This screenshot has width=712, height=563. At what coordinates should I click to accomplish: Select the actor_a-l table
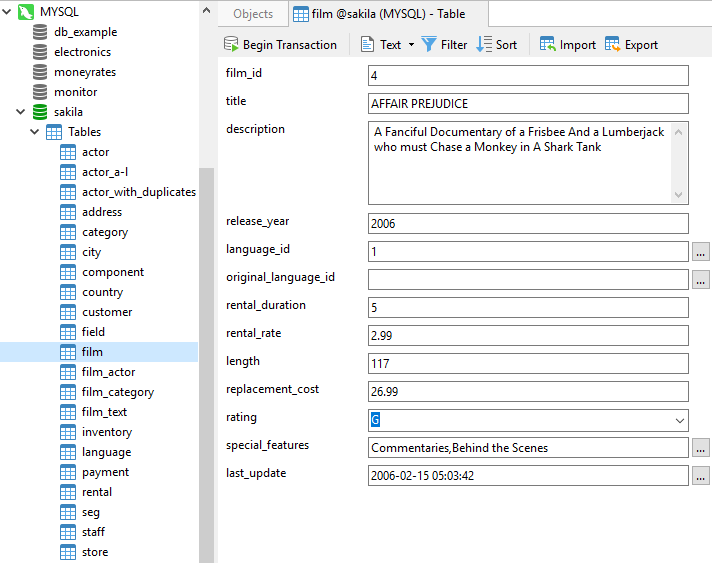point(105,172)
